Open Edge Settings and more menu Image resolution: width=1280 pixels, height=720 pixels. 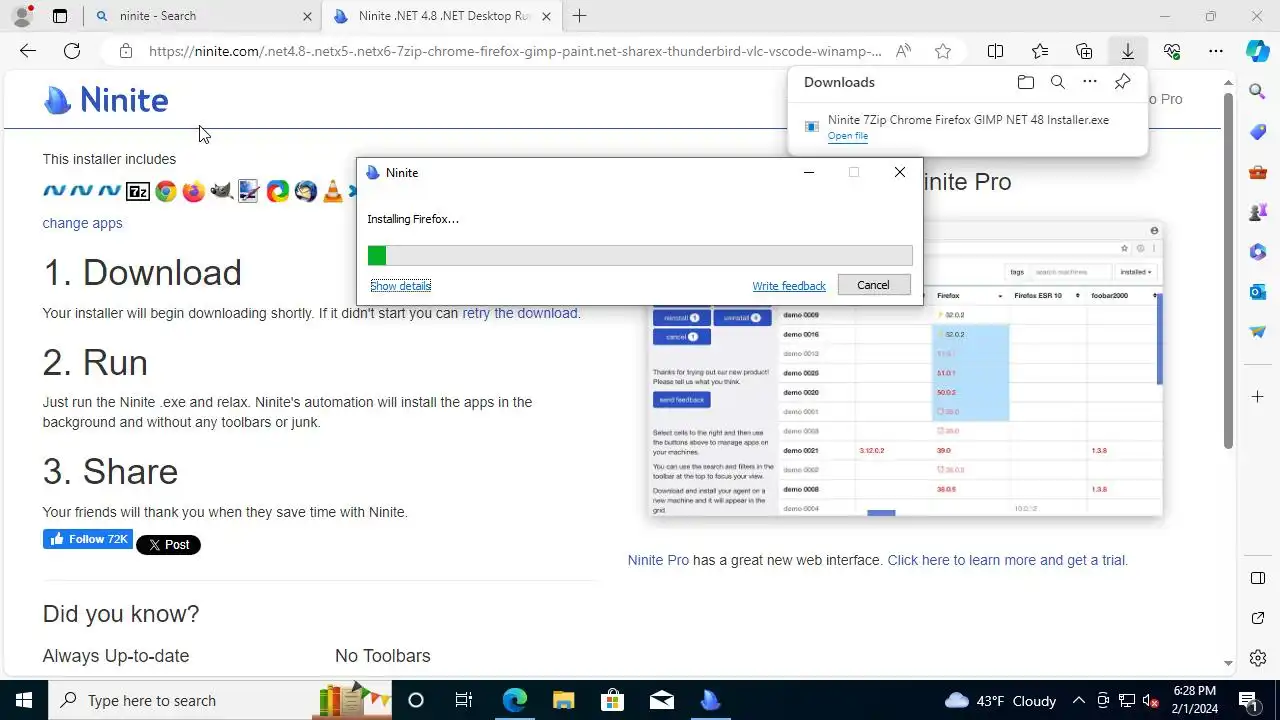pyautogui.click(x=1215, y=51)
